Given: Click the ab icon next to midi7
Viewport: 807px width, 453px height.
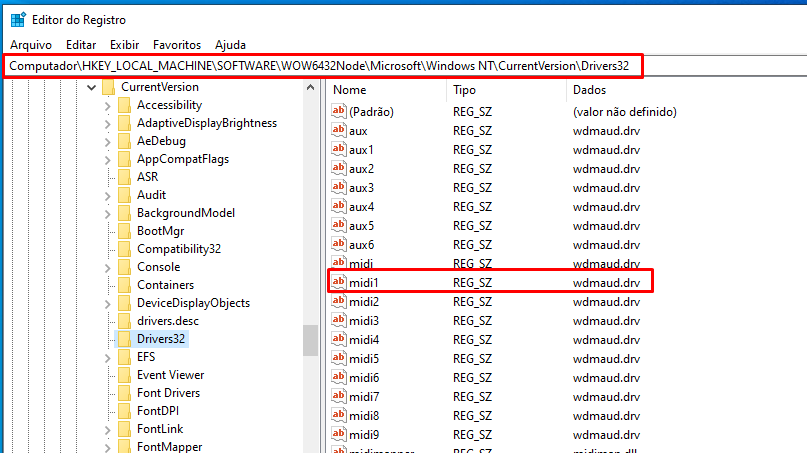Looking at the screenshot, I should click(x=339, y=397).
